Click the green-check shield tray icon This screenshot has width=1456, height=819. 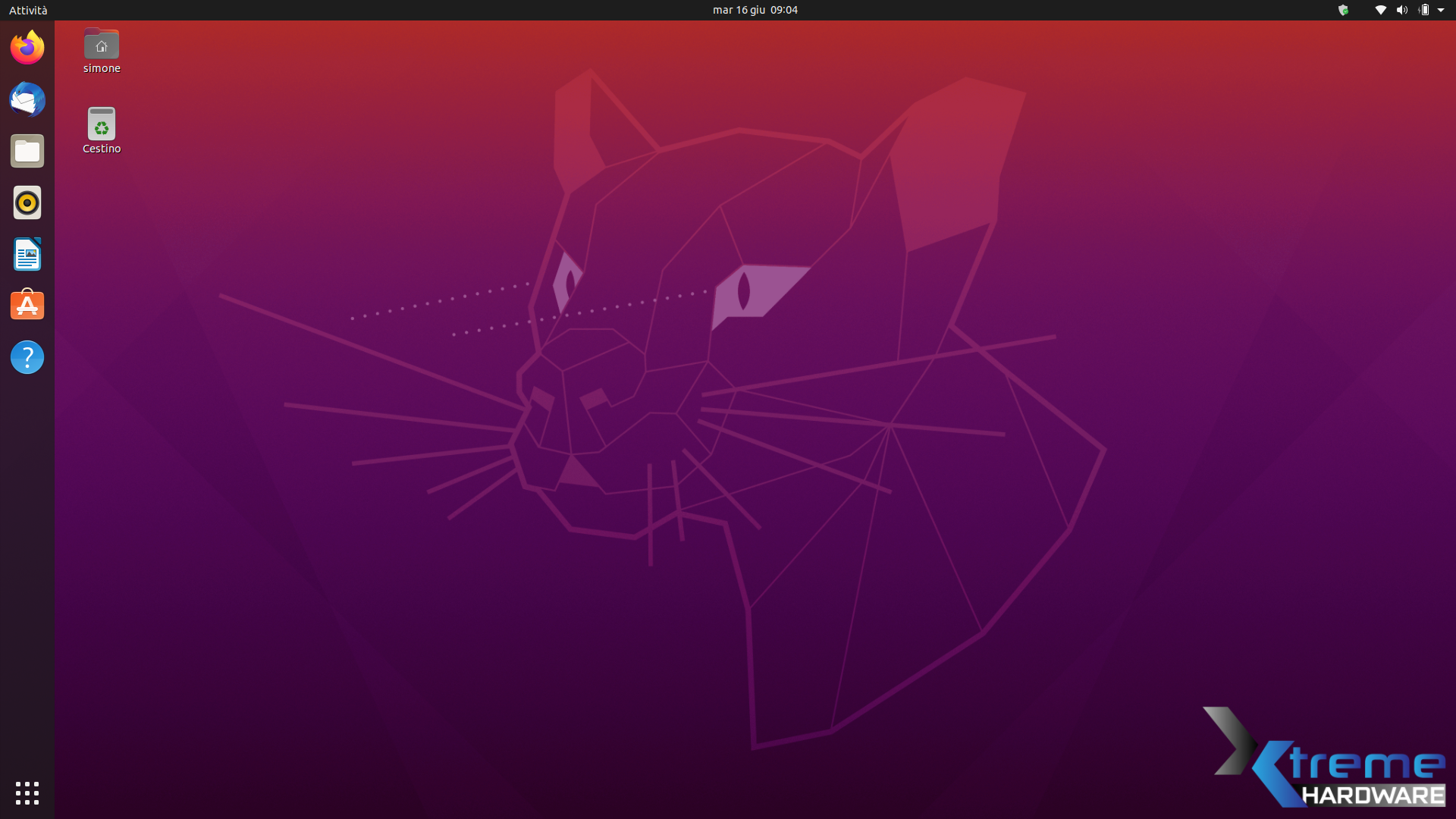tap(1343, 10)
